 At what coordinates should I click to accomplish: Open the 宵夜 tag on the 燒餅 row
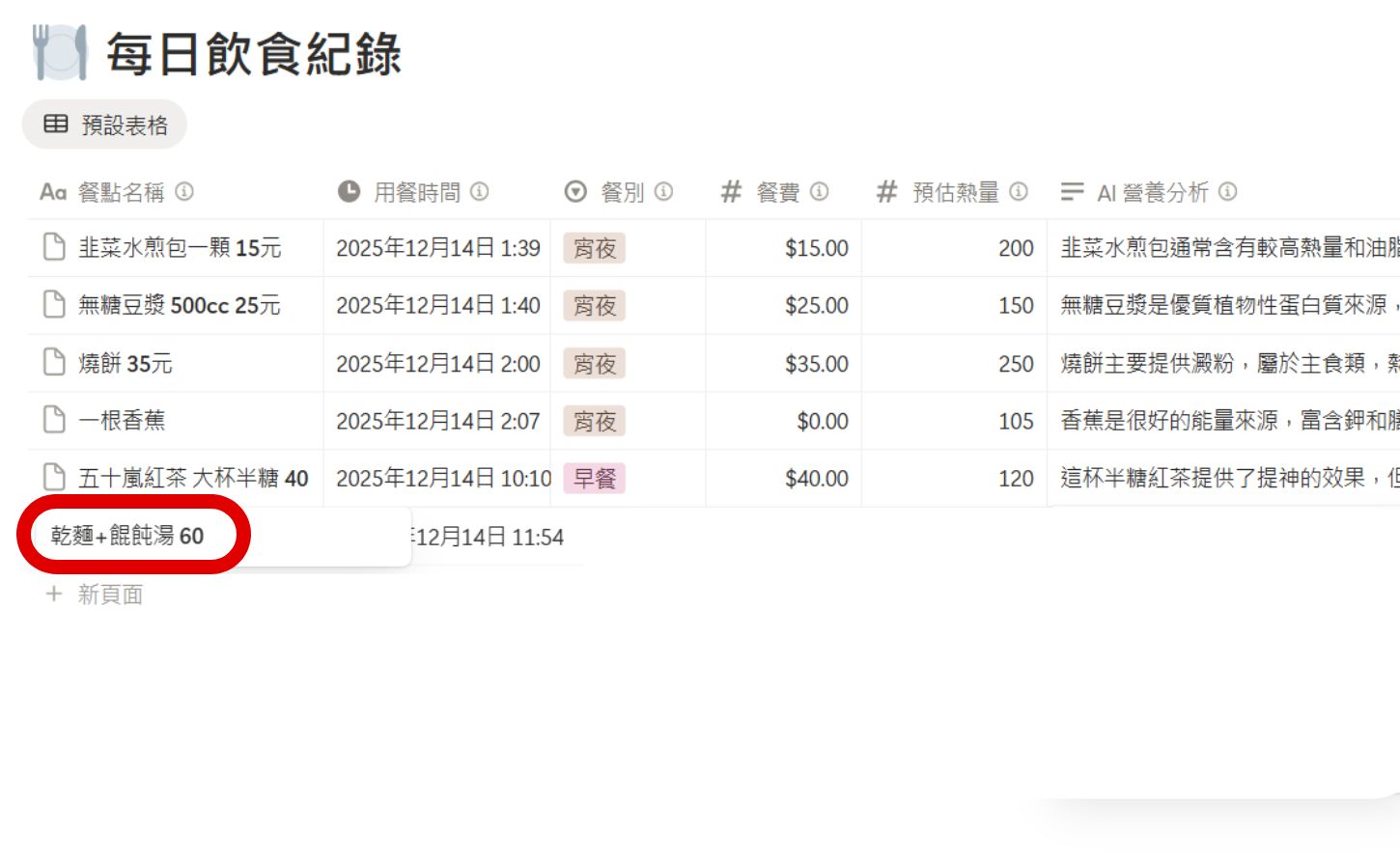595,364
